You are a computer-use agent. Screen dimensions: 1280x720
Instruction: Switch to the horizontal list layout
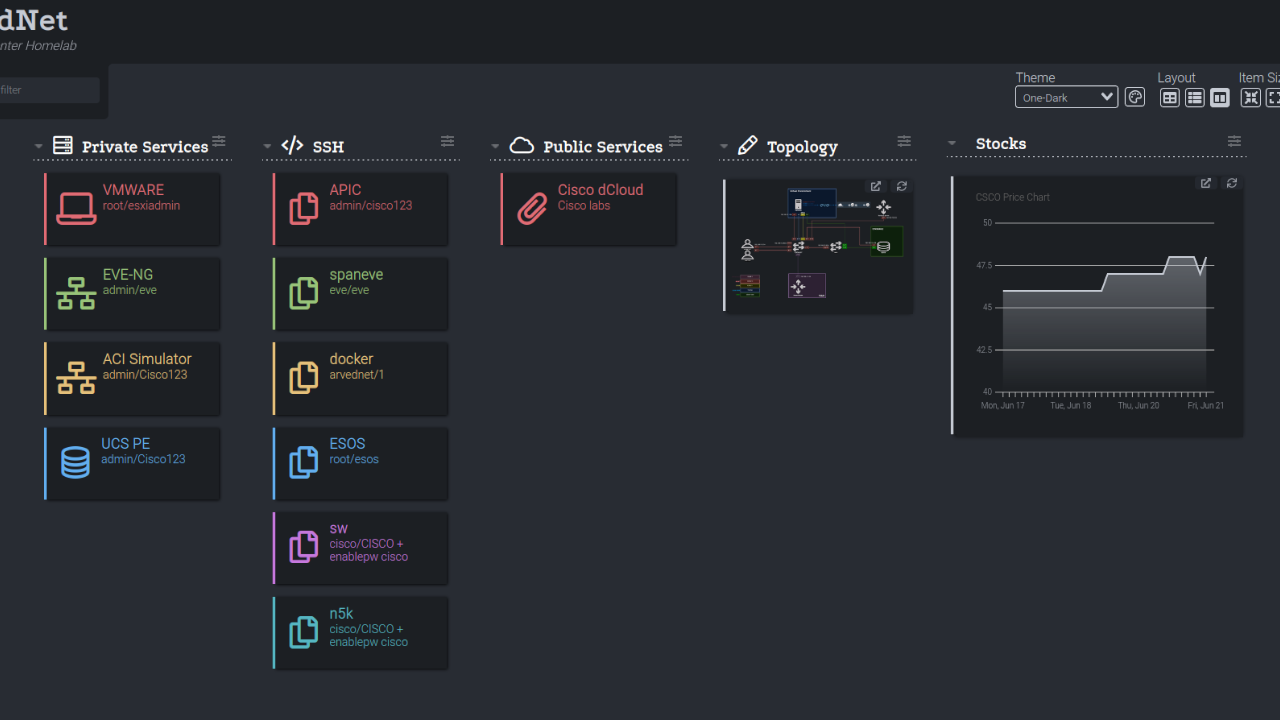pyautogui.click(x=1195, y=97)
